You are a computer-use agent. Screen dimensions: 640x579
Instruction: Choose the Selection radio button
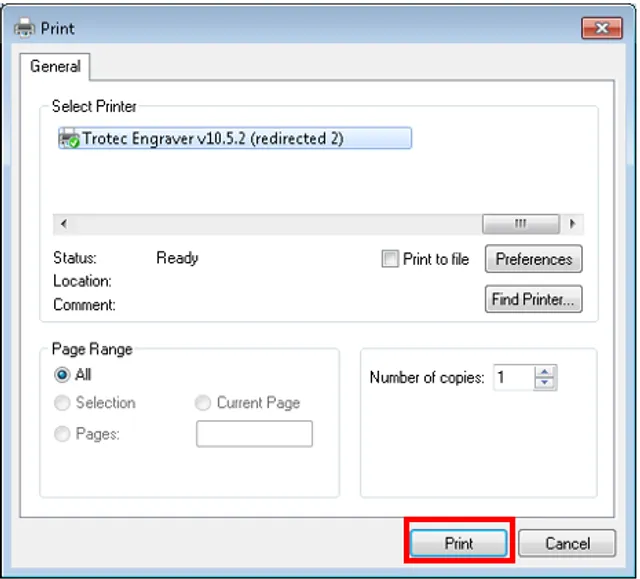(62, 403)
